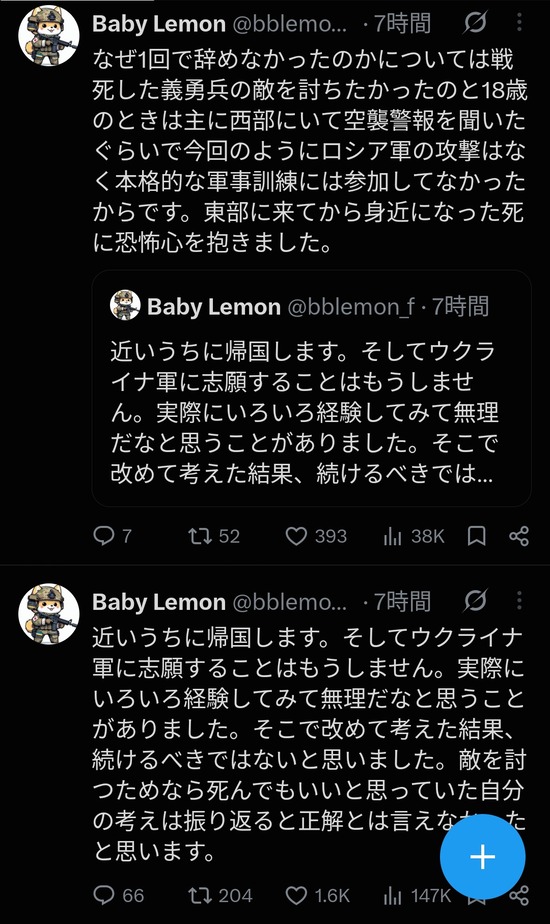Bookmark the first tweet
Viewport: 550px width, 924px height.
pyautogui.click(x=476, y=536)
